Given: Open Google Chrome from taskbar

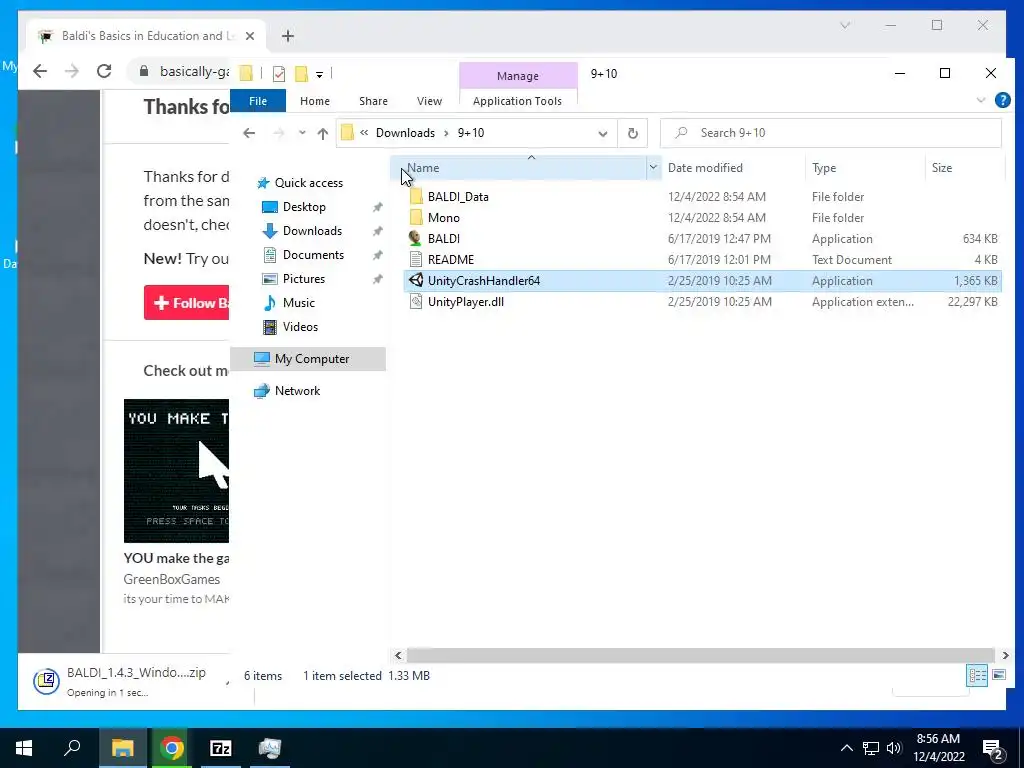Looking at the screenshot, I should pyautogui.click(x=172, y=748).
